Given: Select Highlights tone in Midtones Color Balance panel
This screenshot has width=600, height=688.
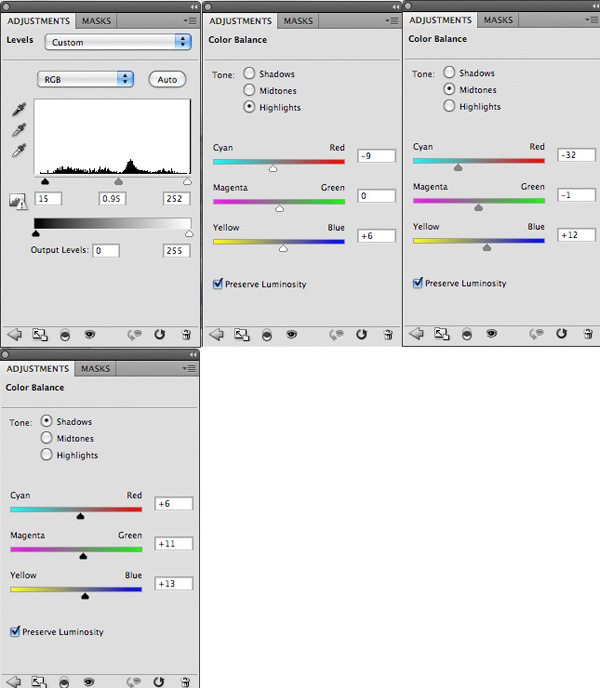Looking at the screenshot, I should (449, 106).
